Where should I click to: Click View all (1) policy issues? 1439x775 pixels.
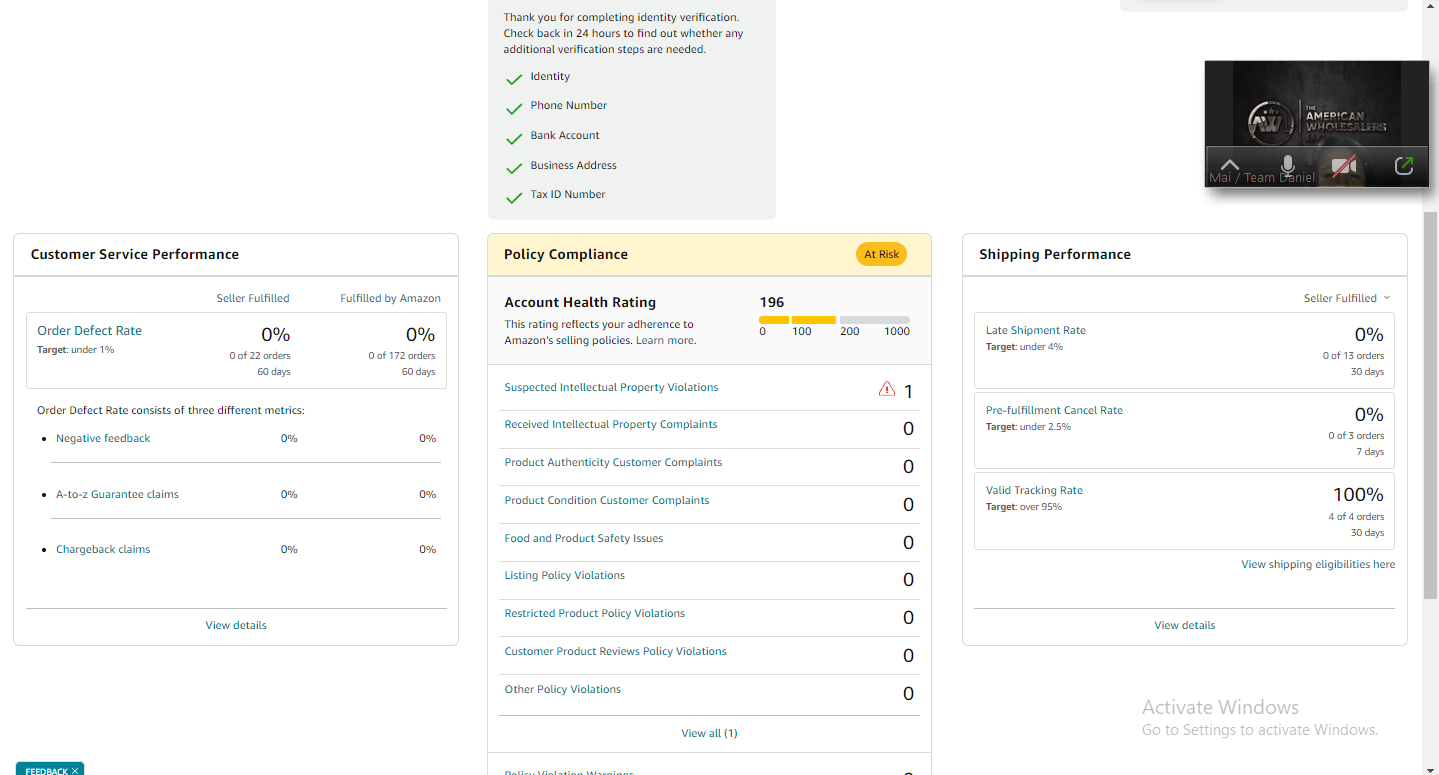(709, 733)
